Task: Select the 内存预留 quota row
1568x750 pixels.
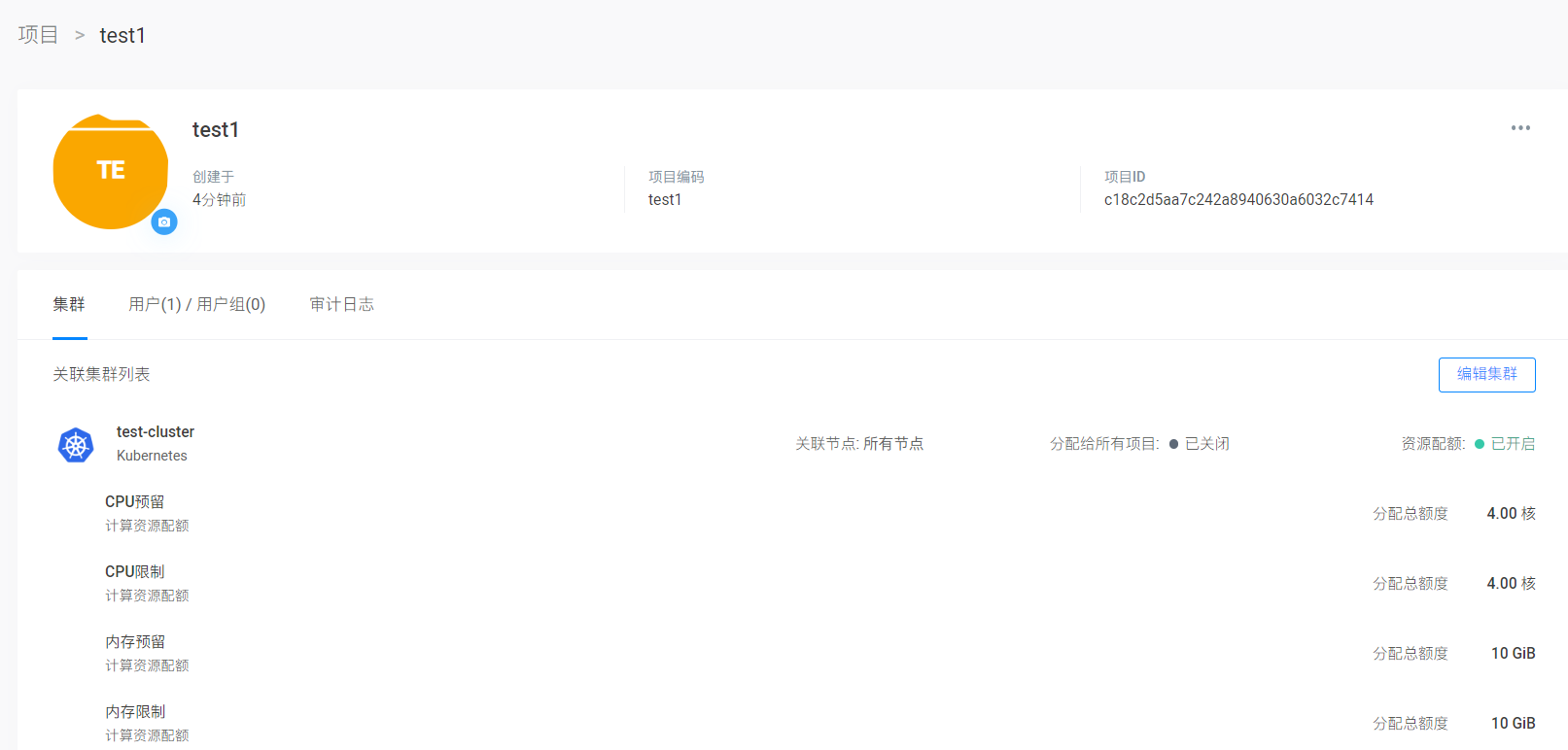Action: [x=135, y=642]
